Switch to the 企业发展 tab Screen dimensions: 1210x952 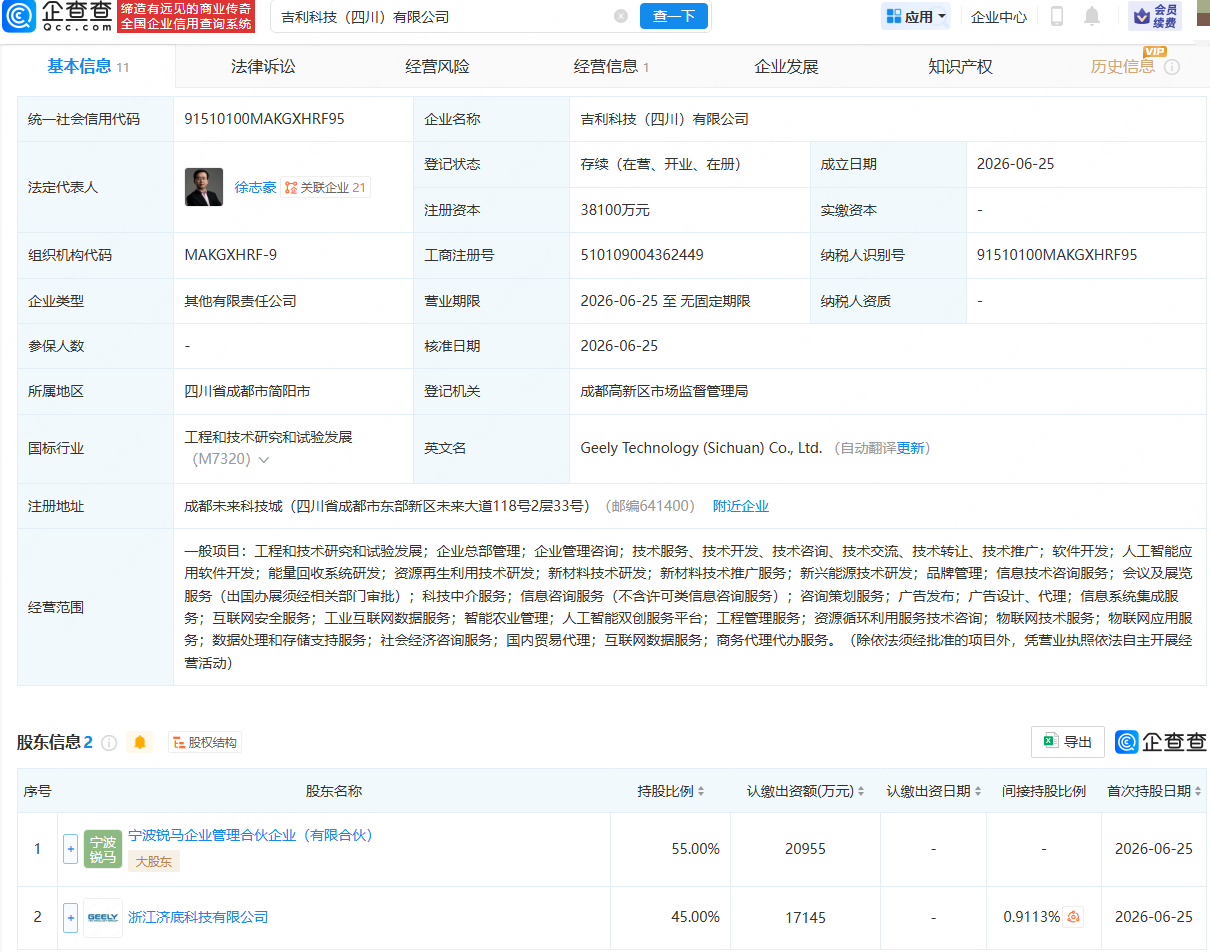[786, 67]
